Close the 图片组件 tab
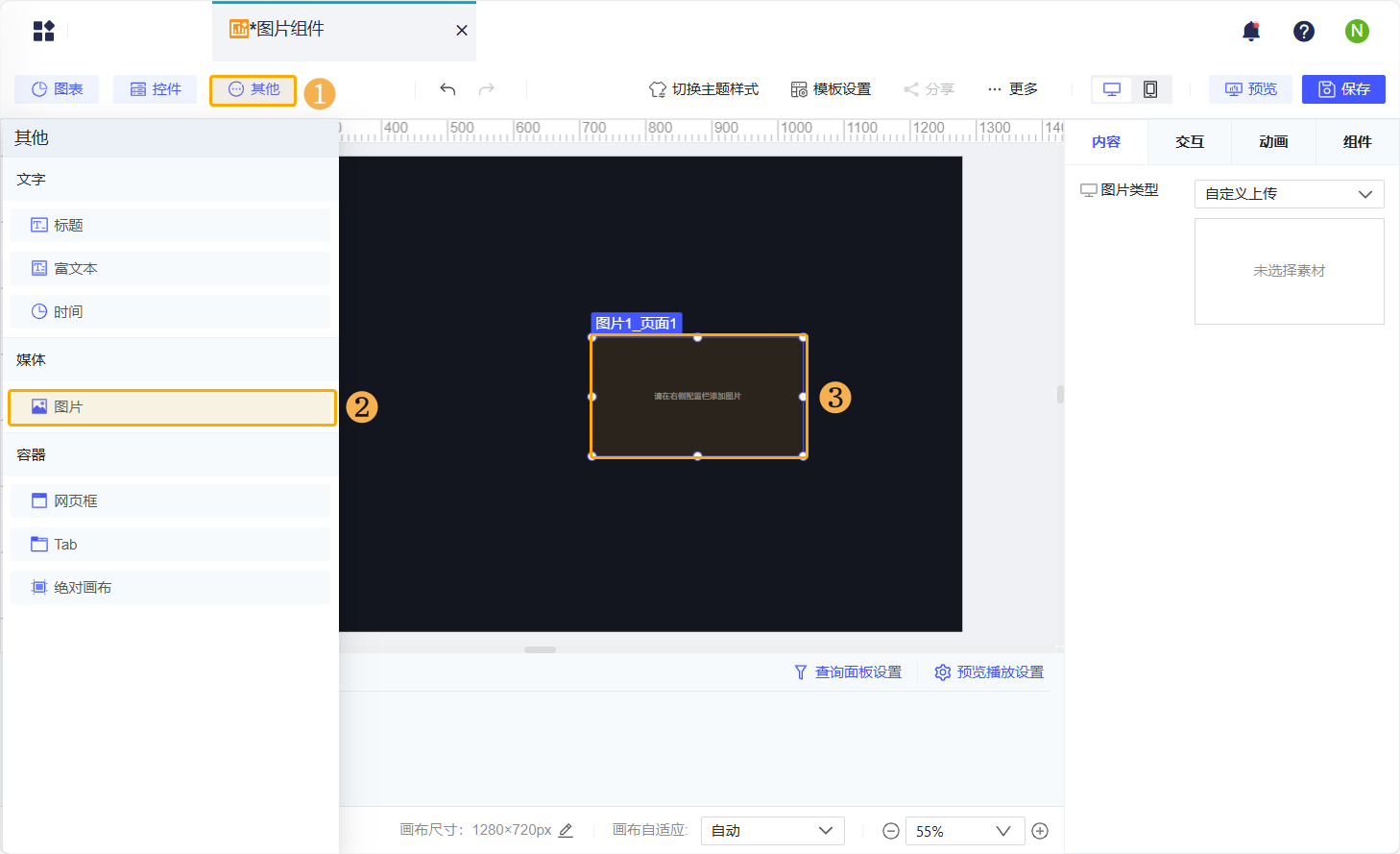1400x854 pixels. (462, 31)
